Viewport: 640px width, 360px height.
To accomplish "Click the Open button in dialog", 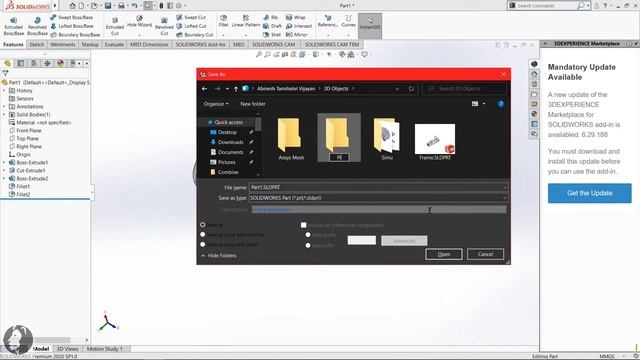I will pyautogui.click(x=444, y=254).
